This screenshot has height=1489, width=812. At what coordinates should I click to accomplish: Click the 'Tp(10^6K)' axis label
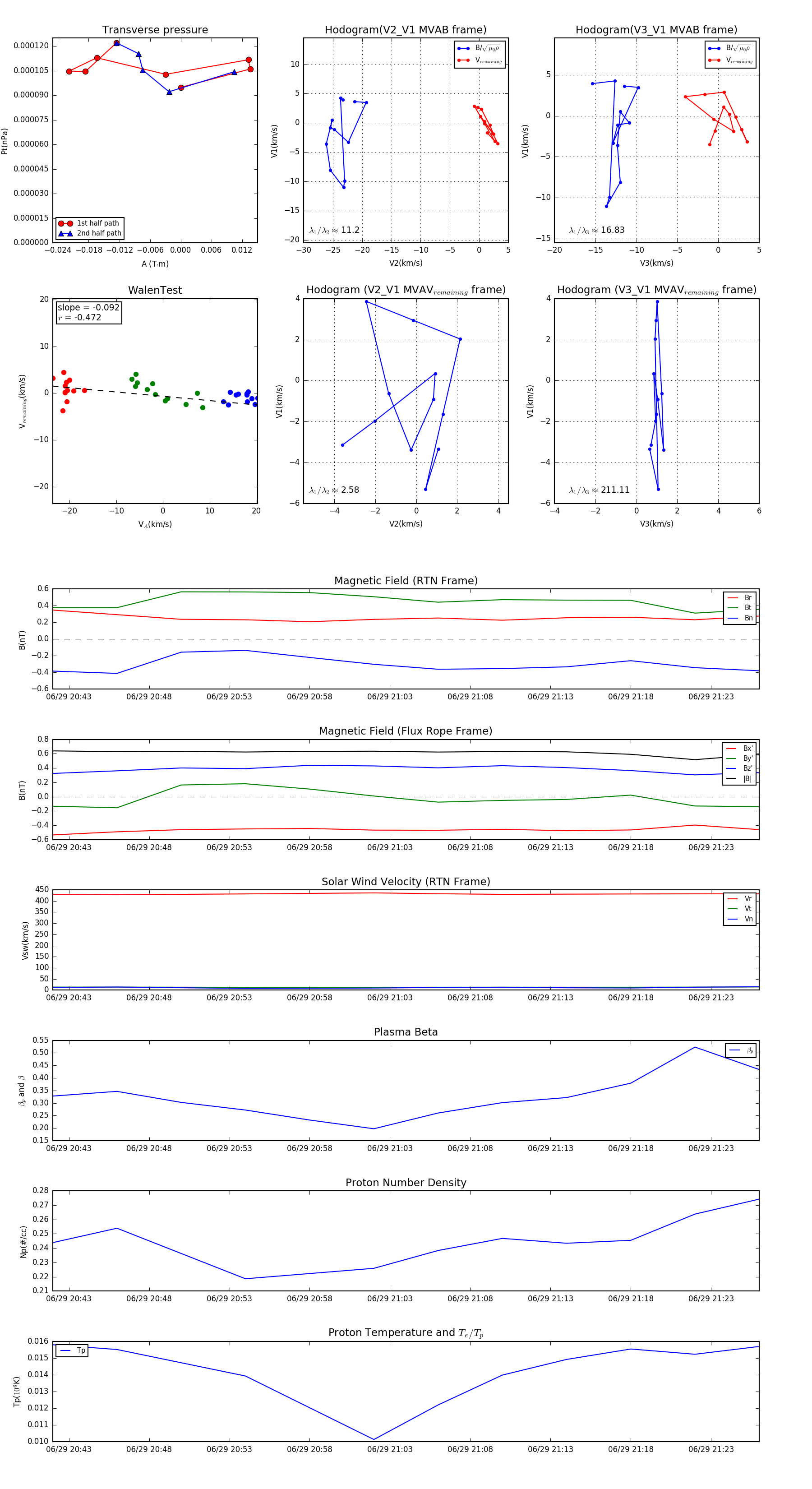pos(17,1392)
